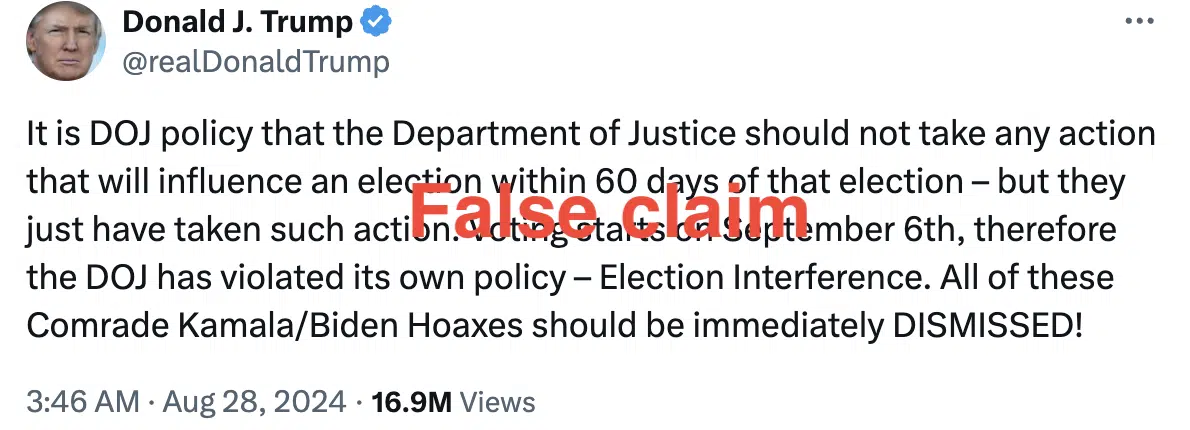Click the 16.9M view count number
This screenshot has height=430, width=1190.
coord(412,402)
